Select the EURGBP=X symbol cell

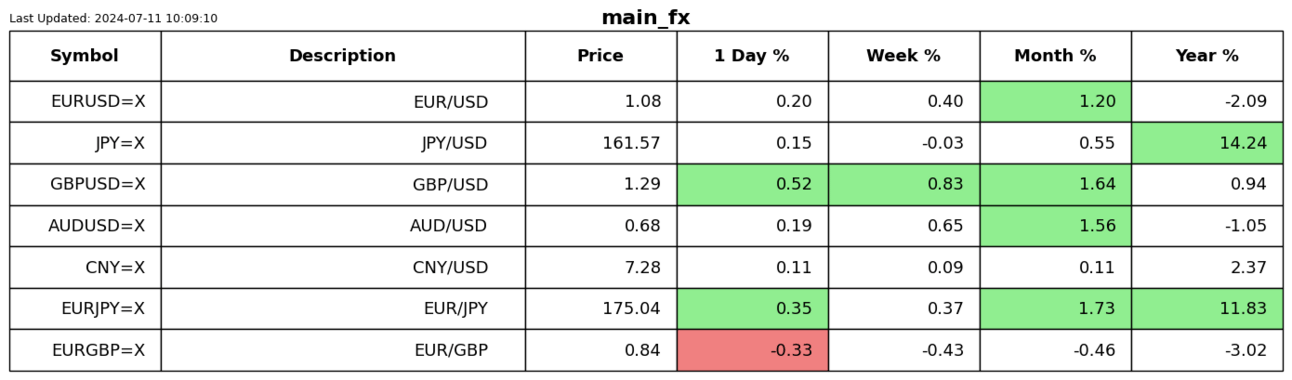85,350
